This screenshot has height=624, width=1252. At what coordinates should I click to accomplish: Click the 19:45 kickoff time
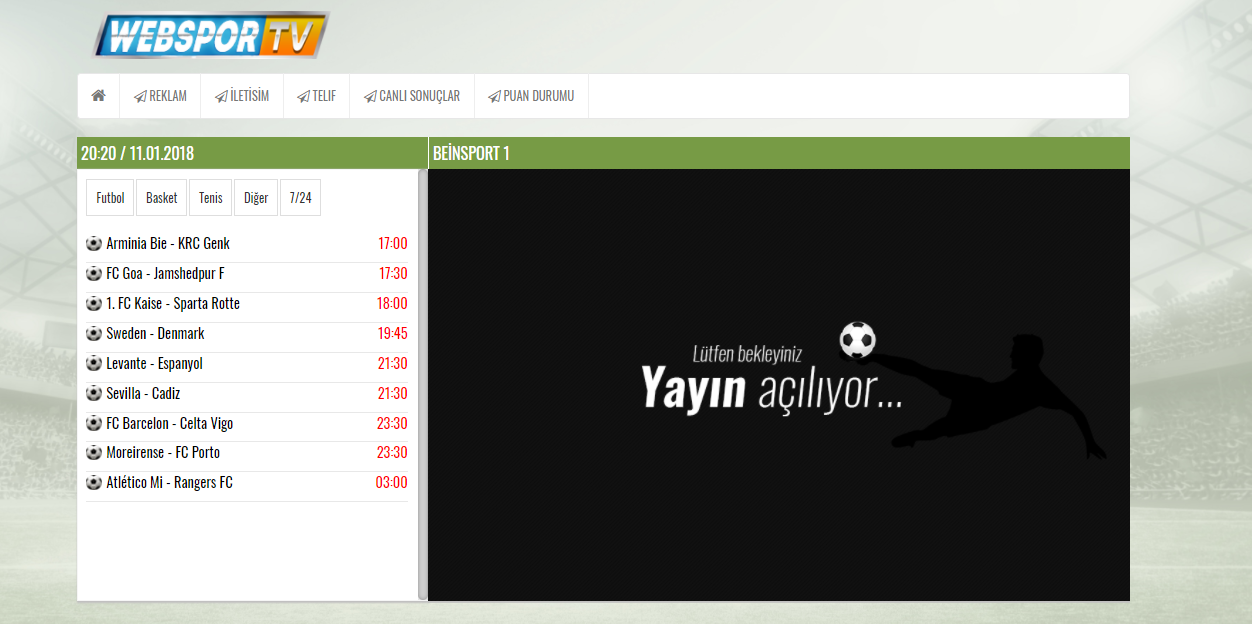(392, 333)
